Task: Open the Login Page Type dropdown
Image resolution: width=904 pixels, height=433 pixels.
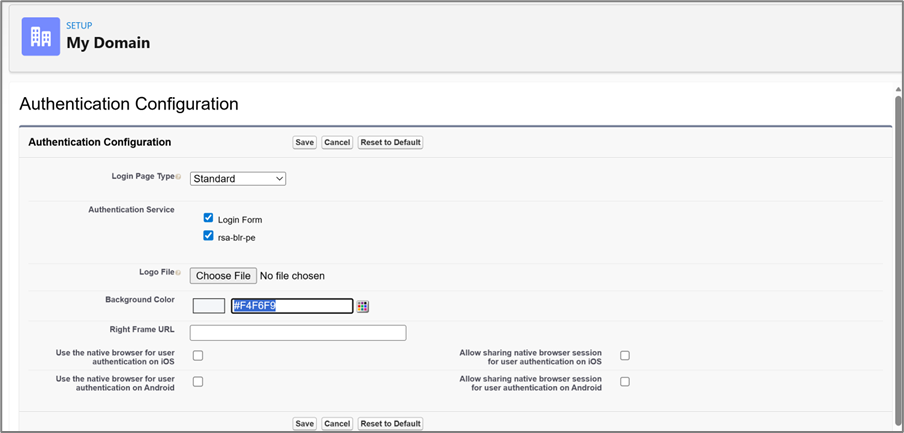Action: pyautogui.click(x=238, y=178)
